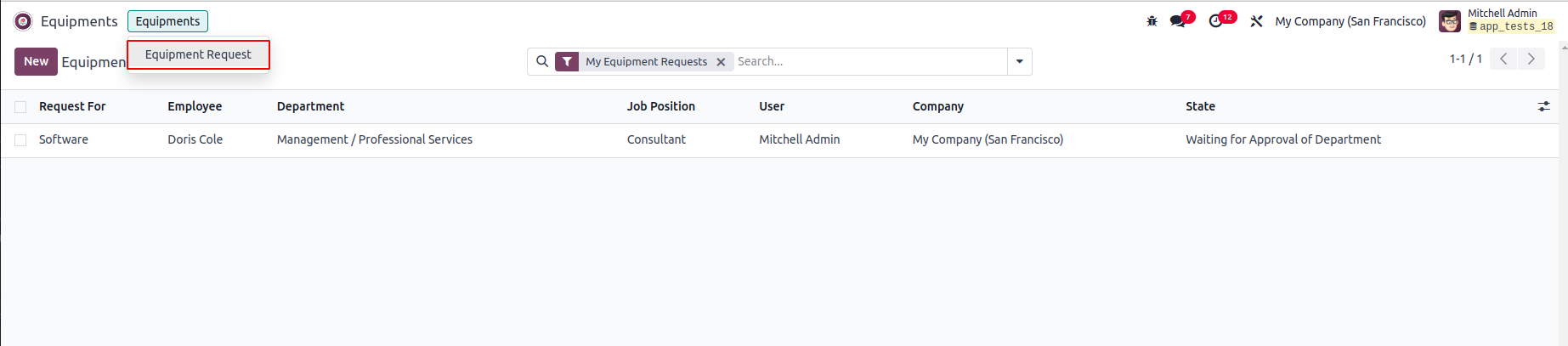This screenshot has height=346, width=1568.
Task: Open the conversations messages icon
Action: click(x=1178, y=21)
